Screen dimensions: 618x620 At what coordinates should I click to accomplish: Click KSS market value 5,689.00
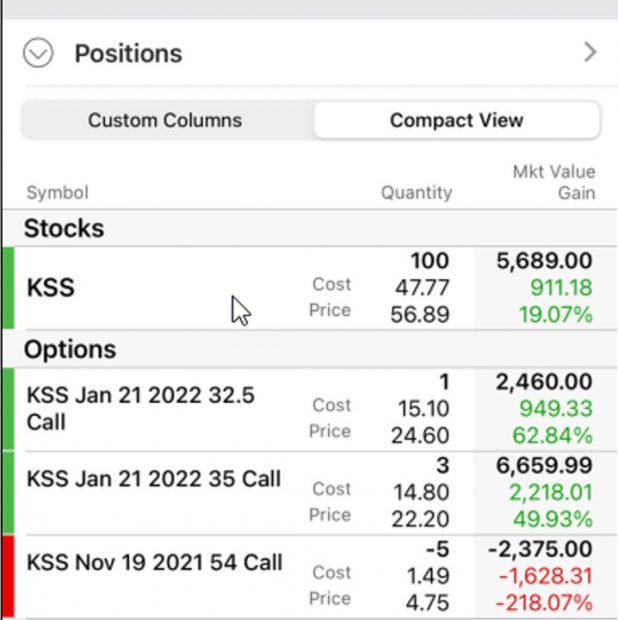544,261
